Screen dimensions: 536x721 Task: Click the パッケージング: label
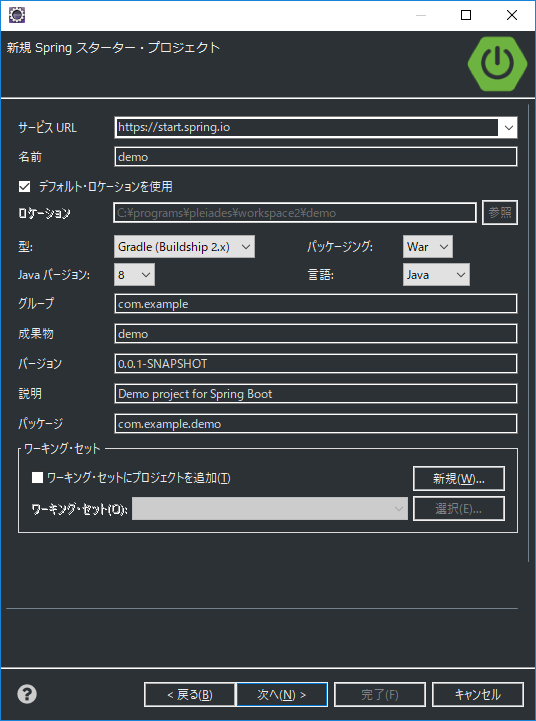pyautogui.click(x=340, y=247)
